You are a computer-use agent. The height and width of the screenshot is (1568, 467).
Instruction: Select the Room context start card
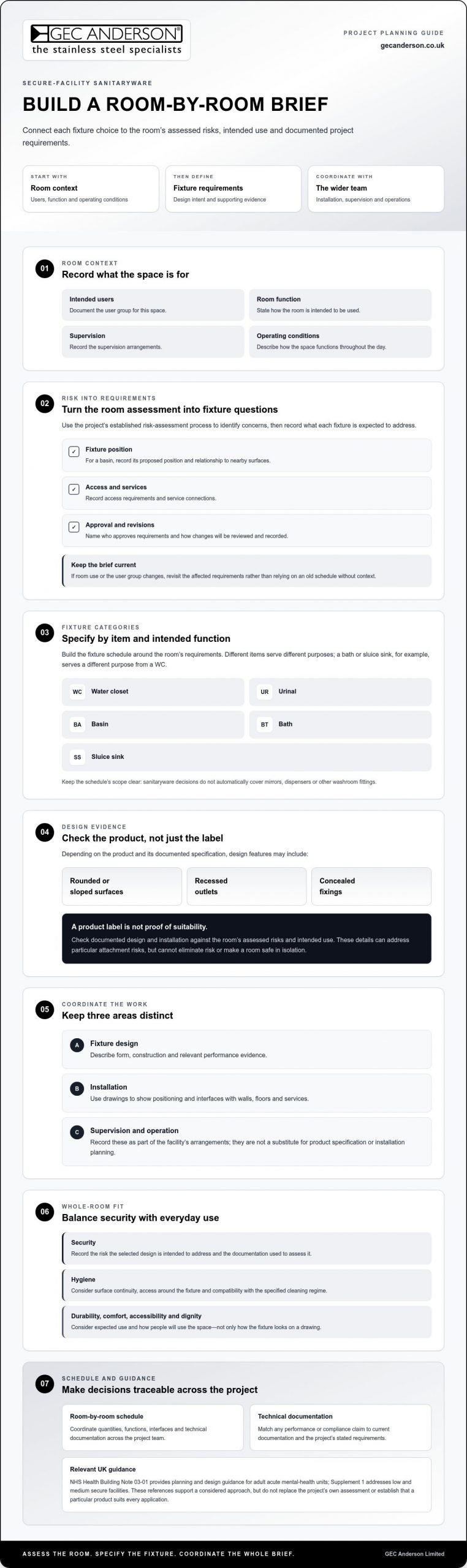tap(91, 189)
